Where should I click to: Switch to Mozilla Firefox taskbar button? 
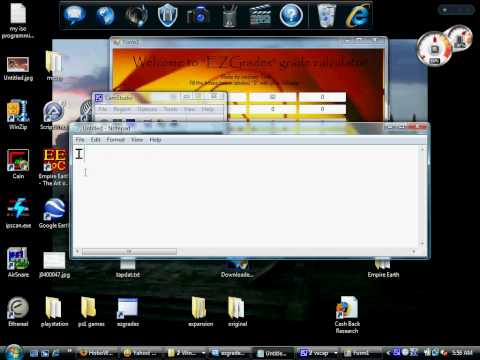tap(97, 353)
